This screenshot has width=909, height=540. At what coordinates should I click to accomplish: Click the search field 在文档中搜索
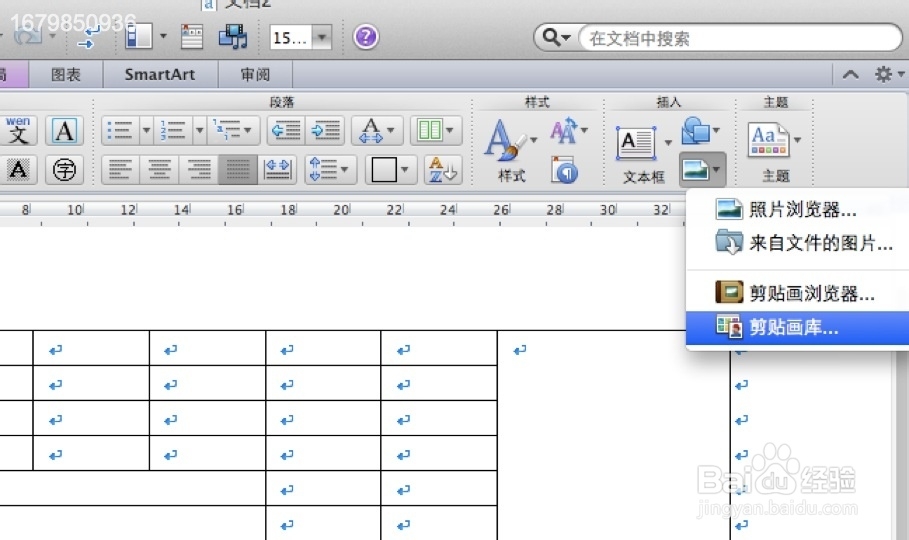click(740, 38)
